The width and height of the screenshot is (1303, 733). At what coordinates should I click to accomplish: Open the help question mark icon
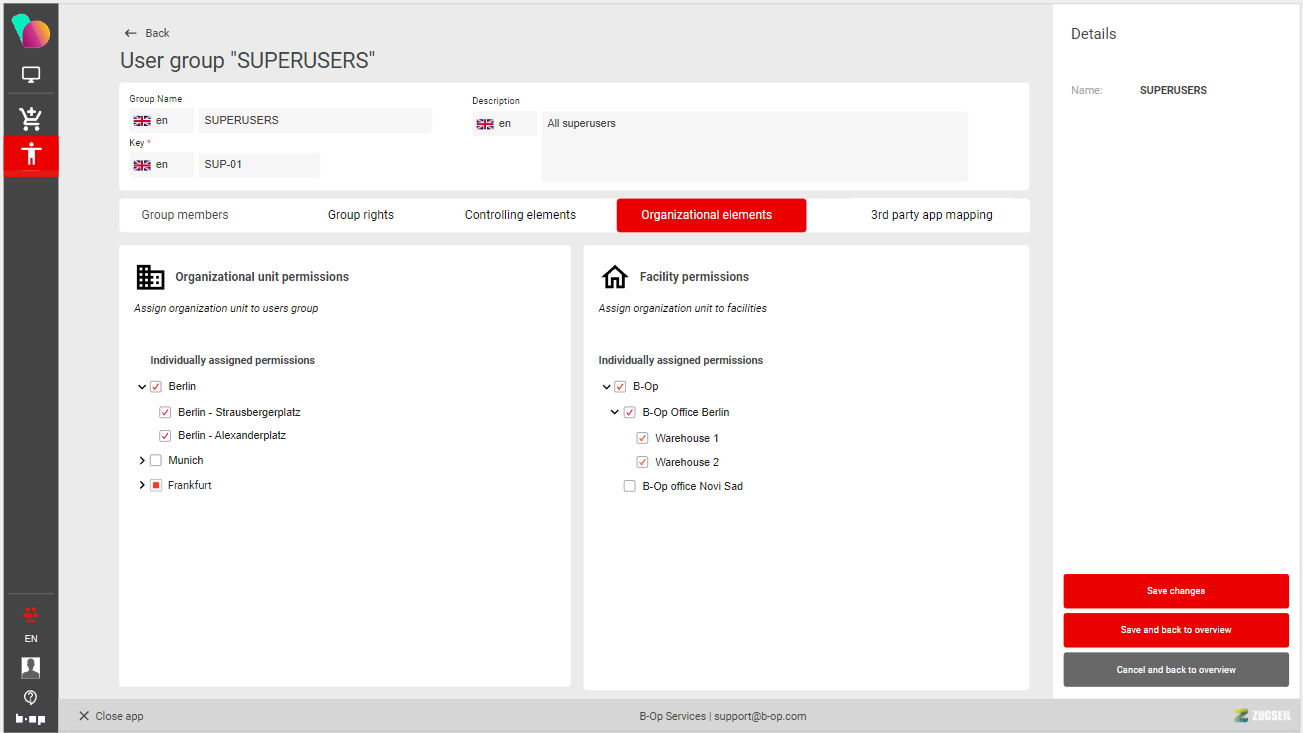31,697
